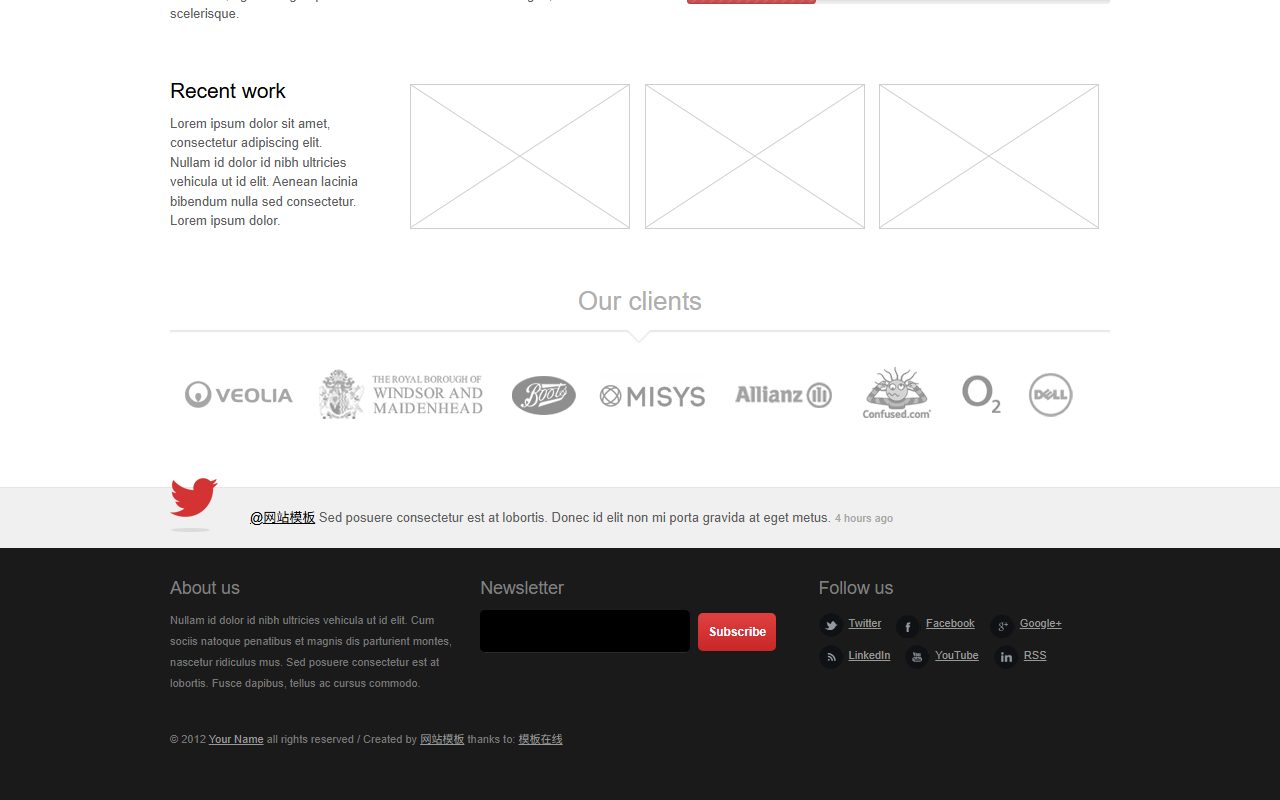Click the Confused.com mascot logo
The width and height of the screenshot is (1280, 800).
pos(897,393)
